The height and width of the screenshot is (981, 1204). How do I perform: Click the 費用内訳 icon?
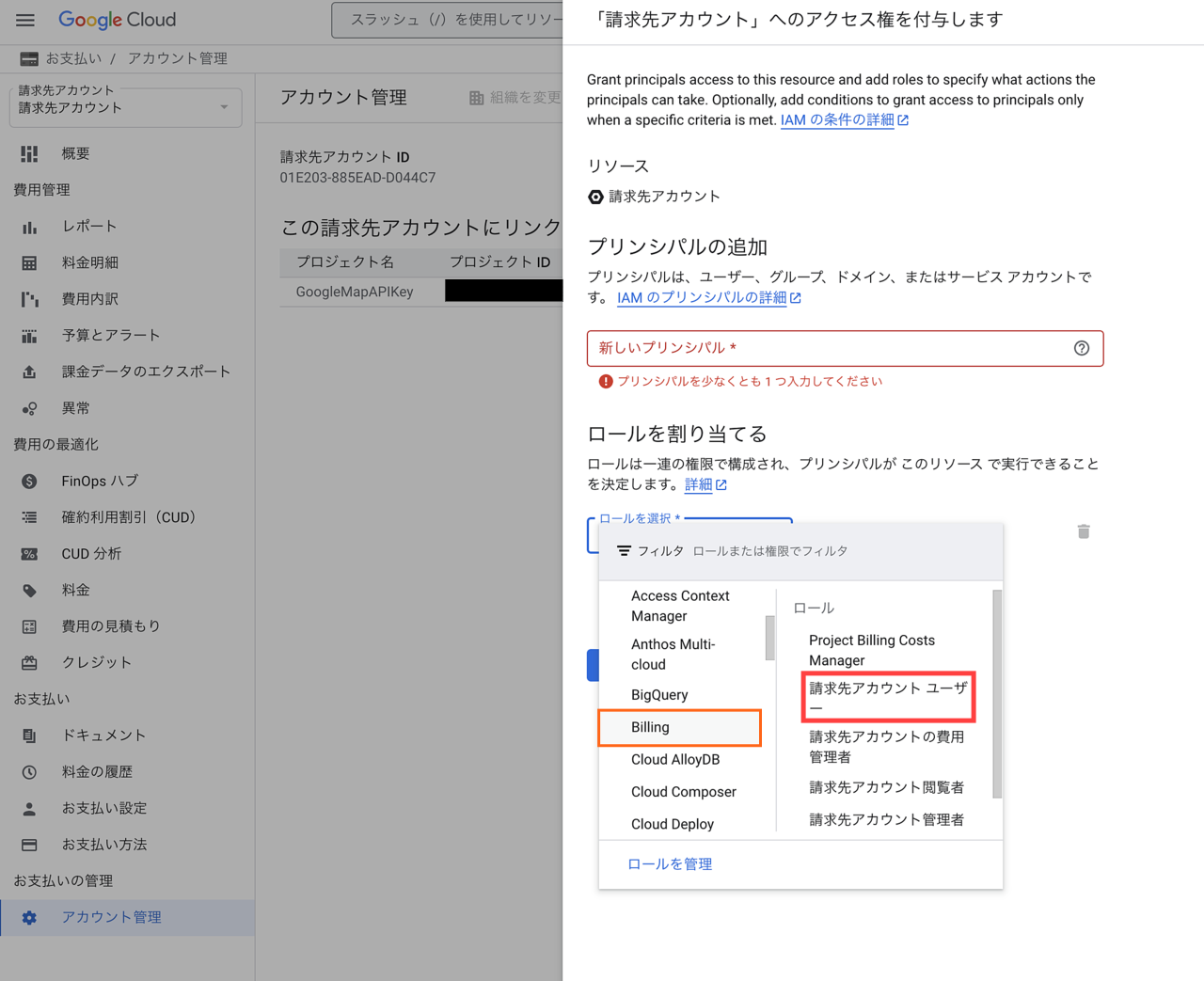29,299
